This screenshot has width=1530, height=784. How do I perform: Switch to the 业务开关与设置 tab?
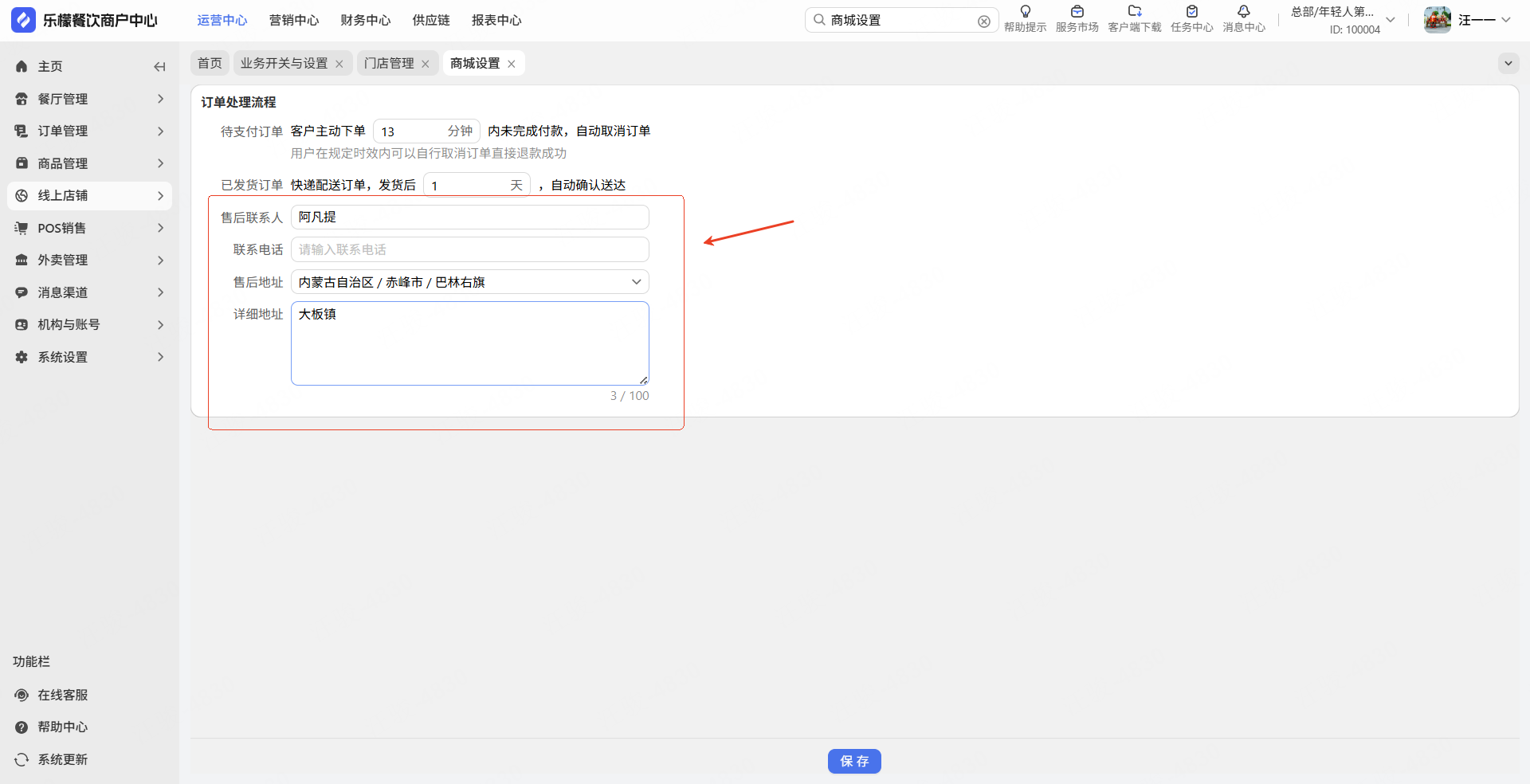click(x=284, y=63)
